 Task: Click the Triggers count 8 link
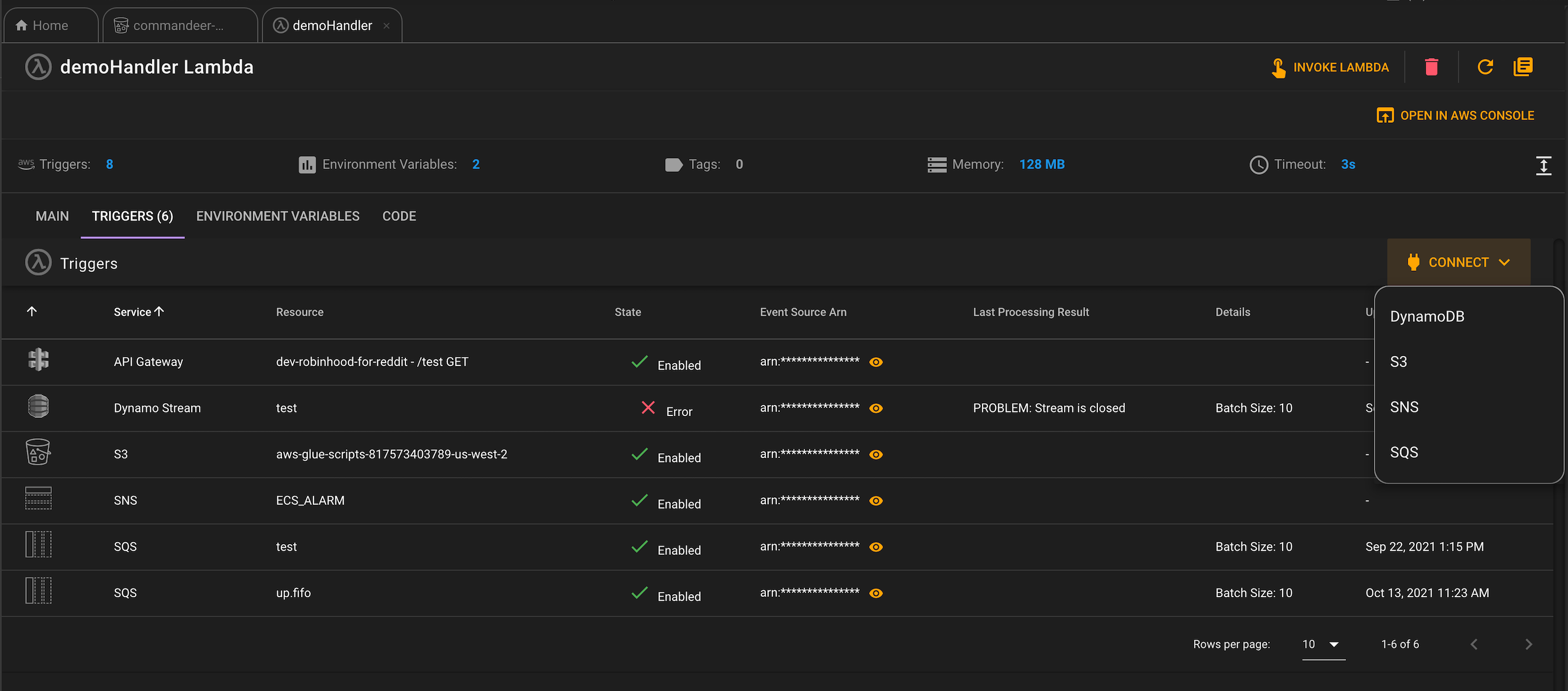(109, 164)
